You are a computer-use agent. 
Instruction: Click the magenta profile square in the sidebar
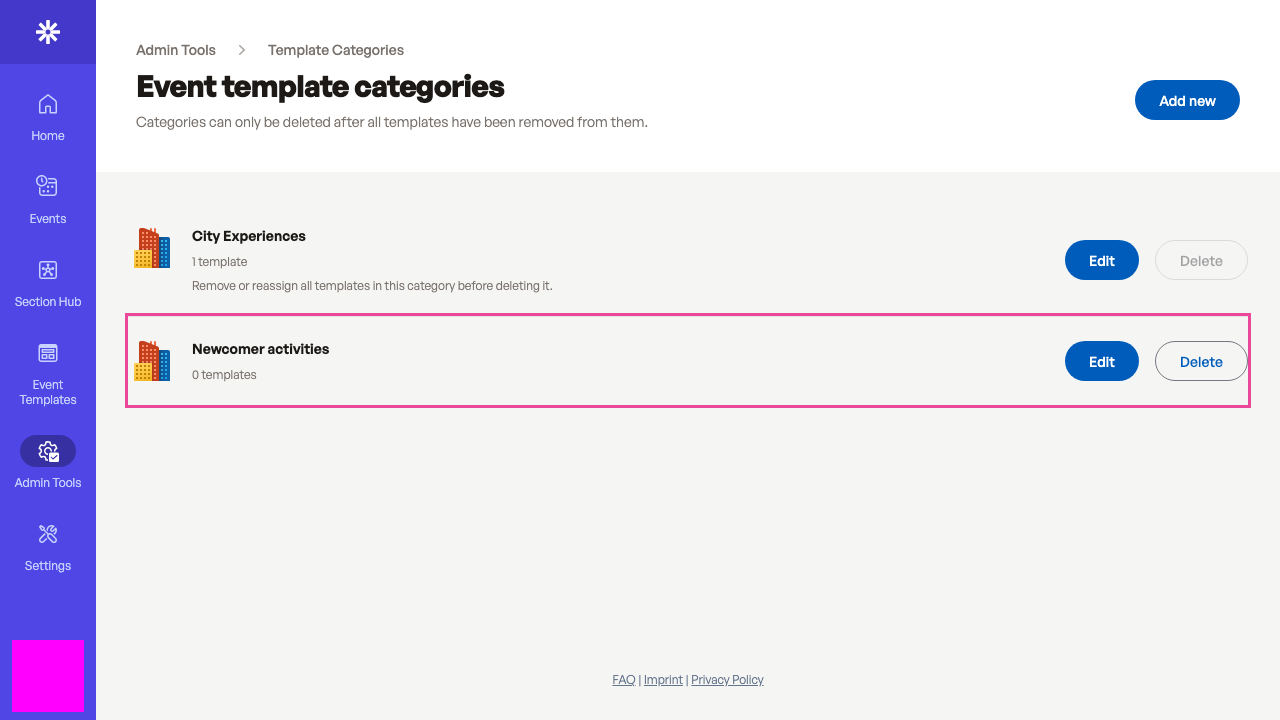[48, 676]
